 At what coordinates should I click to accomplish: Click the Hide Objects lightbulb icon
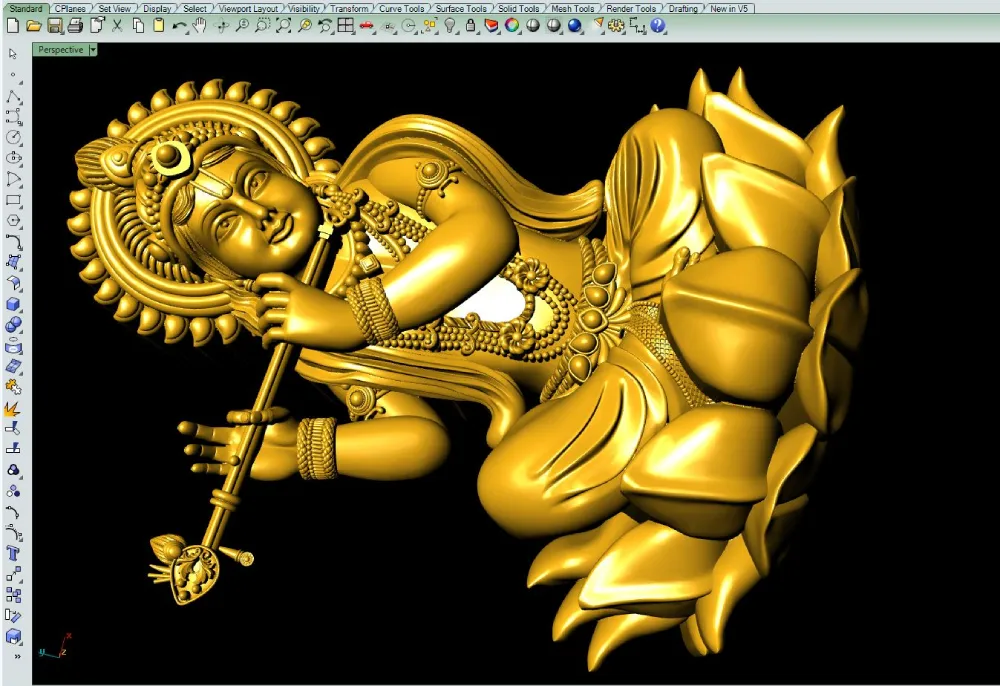pos(450,26)
